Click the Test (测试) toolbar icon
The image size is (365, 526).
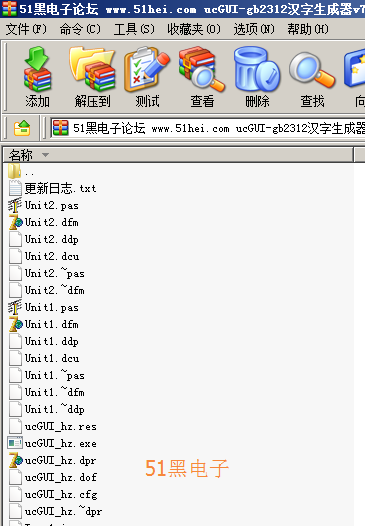147,76
